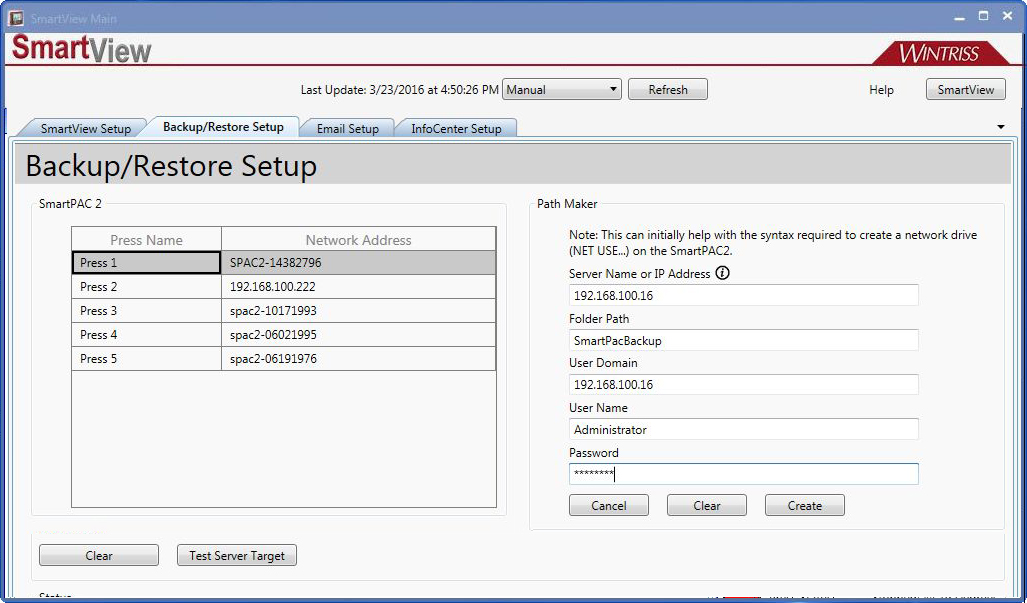Open the Help link
This screenshot has width=1027, height=603.
tap(881, 90)
